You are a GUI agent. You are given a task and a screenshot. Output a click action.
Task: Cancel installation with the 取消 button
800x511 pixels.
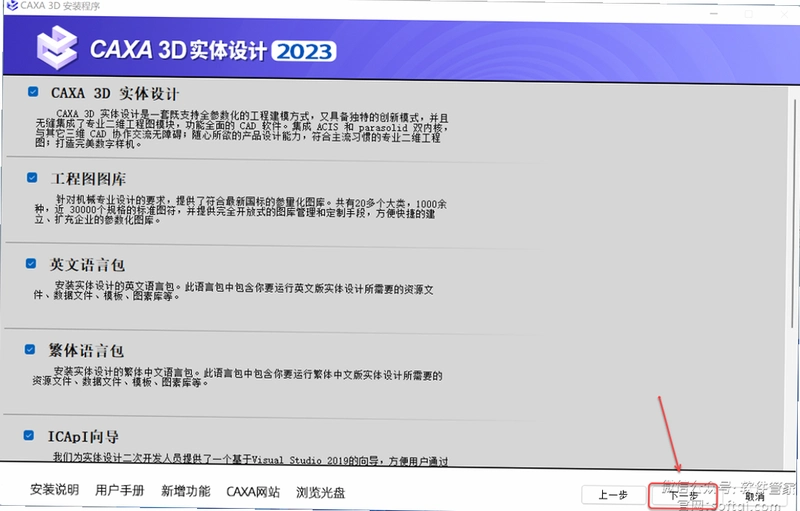point(754,496)
